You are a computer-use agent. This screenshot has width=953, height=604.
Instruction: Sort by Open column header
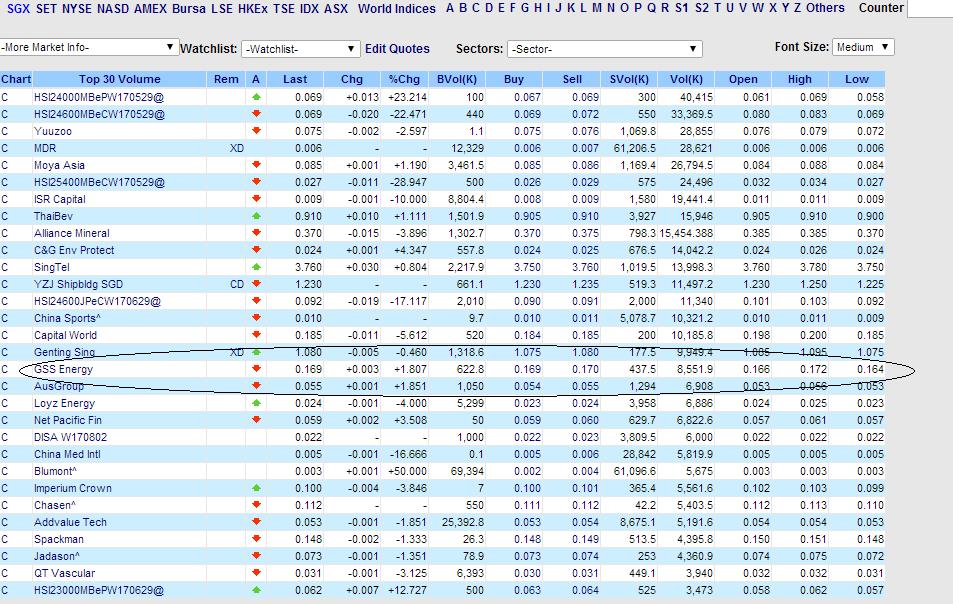[743, 80]
